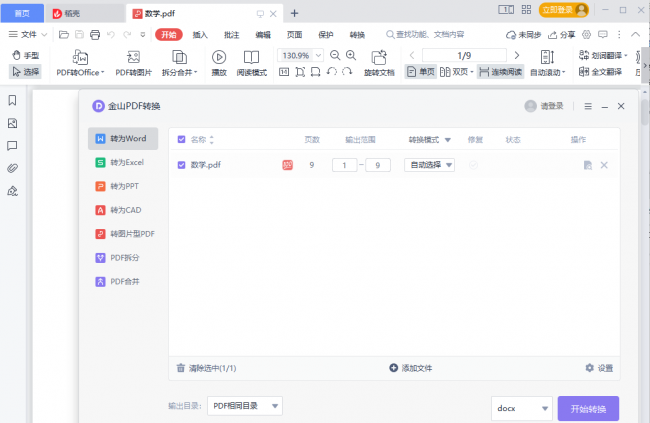Open word selection translate

603,55
